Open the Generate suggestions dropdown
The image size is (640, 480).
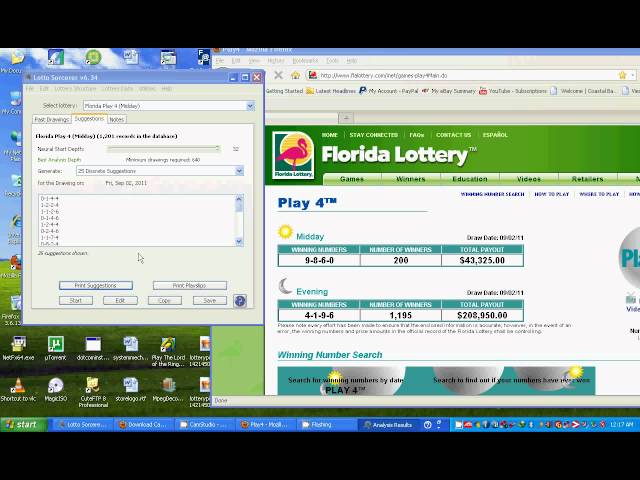(239, 171)
